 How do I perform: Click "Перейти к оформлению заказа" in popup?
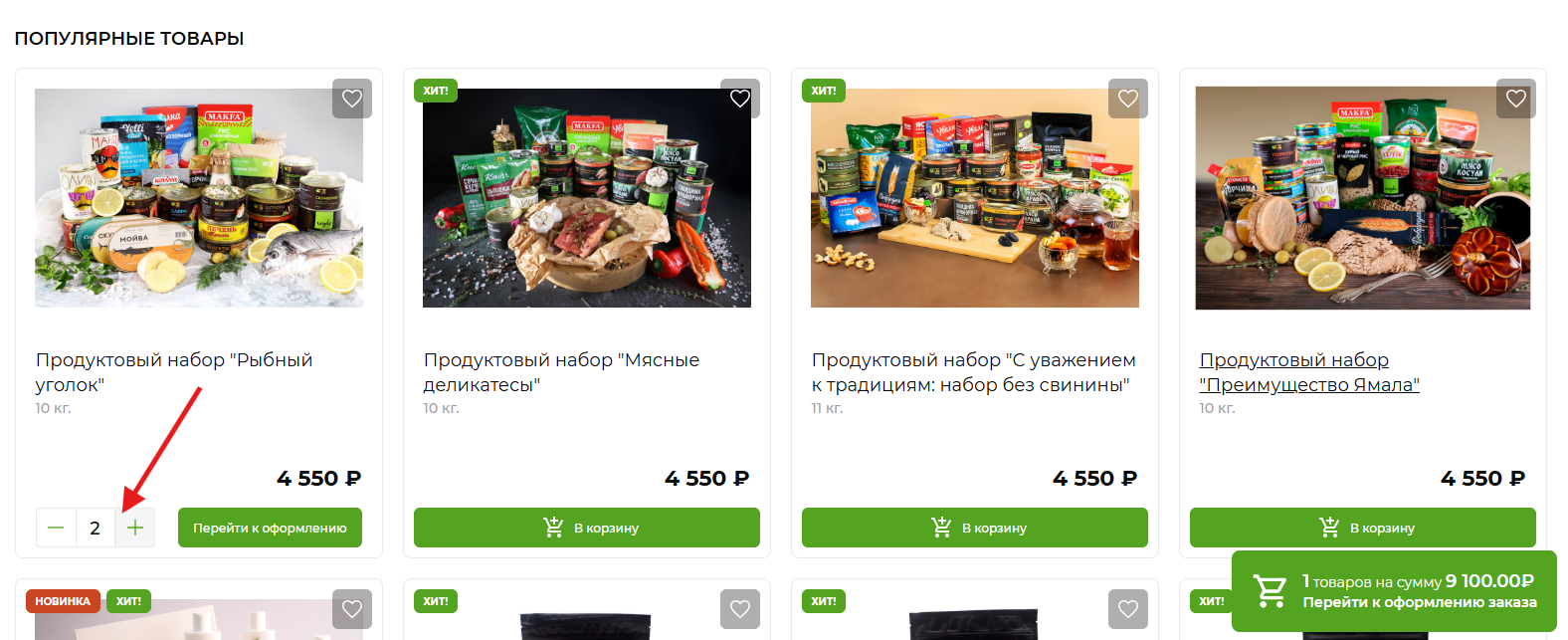(x=1420, y=602)
